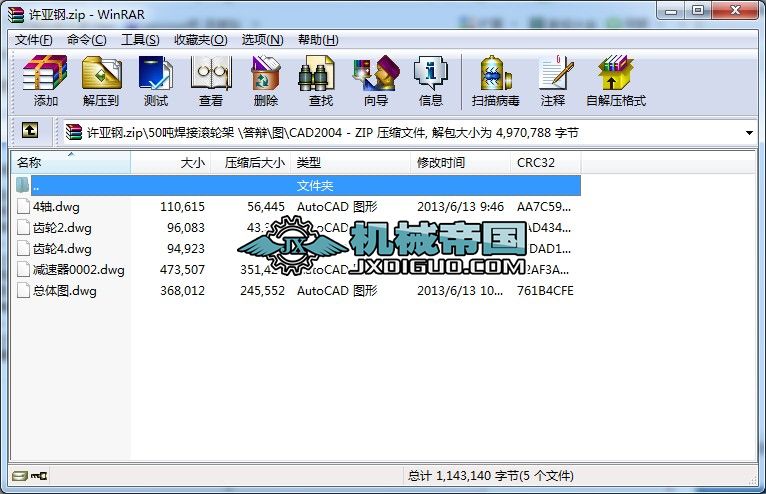Select file 4轴.dwg

(x=56, y=207)
